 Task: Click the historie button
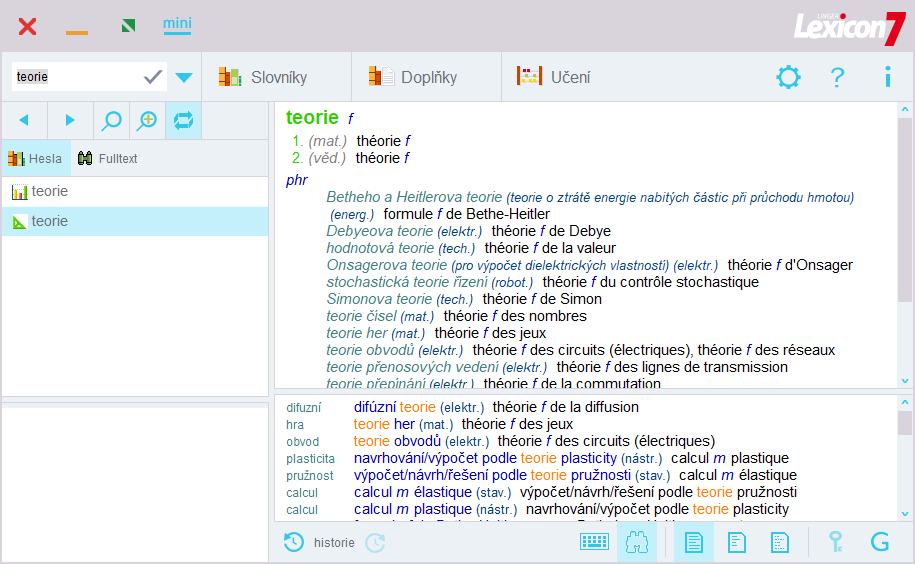tap(320, 542)
